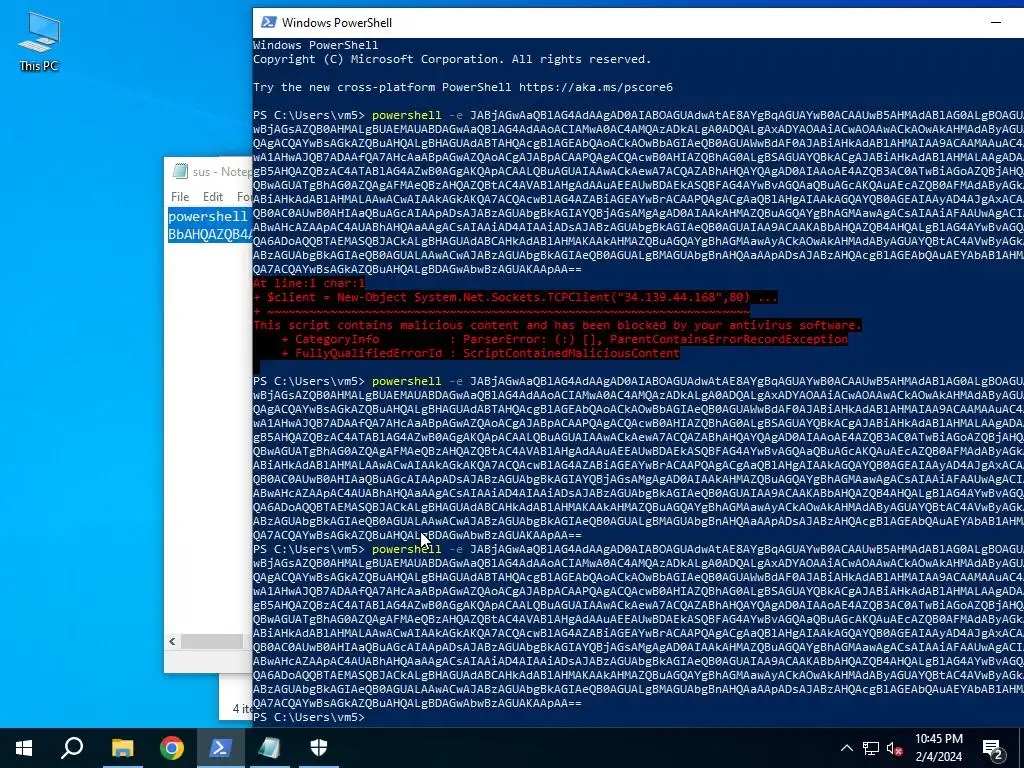Open the Edit menu in Notepad
The image size is (1024, 768).
pos(213,197)
